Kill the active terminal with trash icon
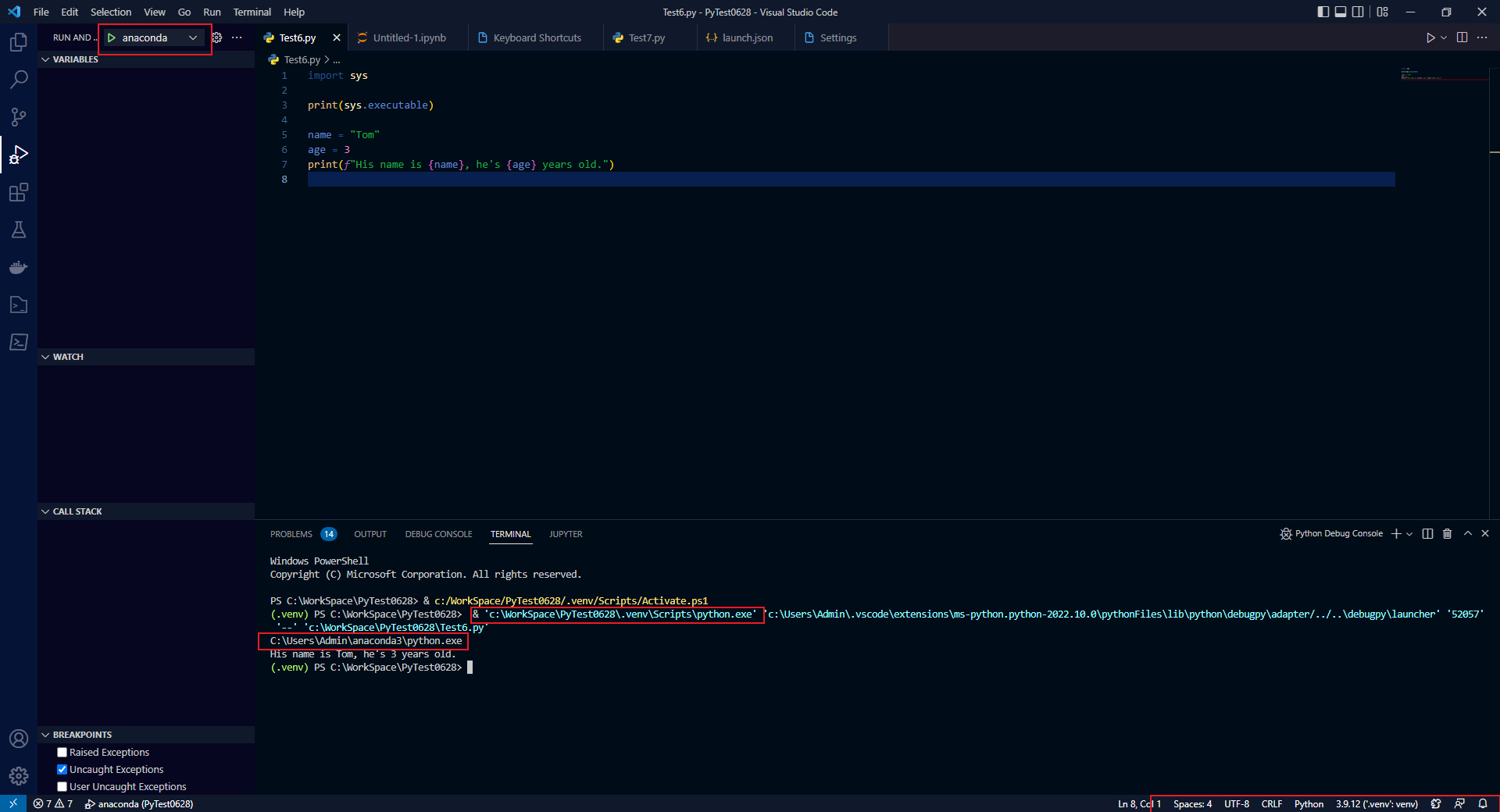The image size is (1500, 812). pos(1448,534)
